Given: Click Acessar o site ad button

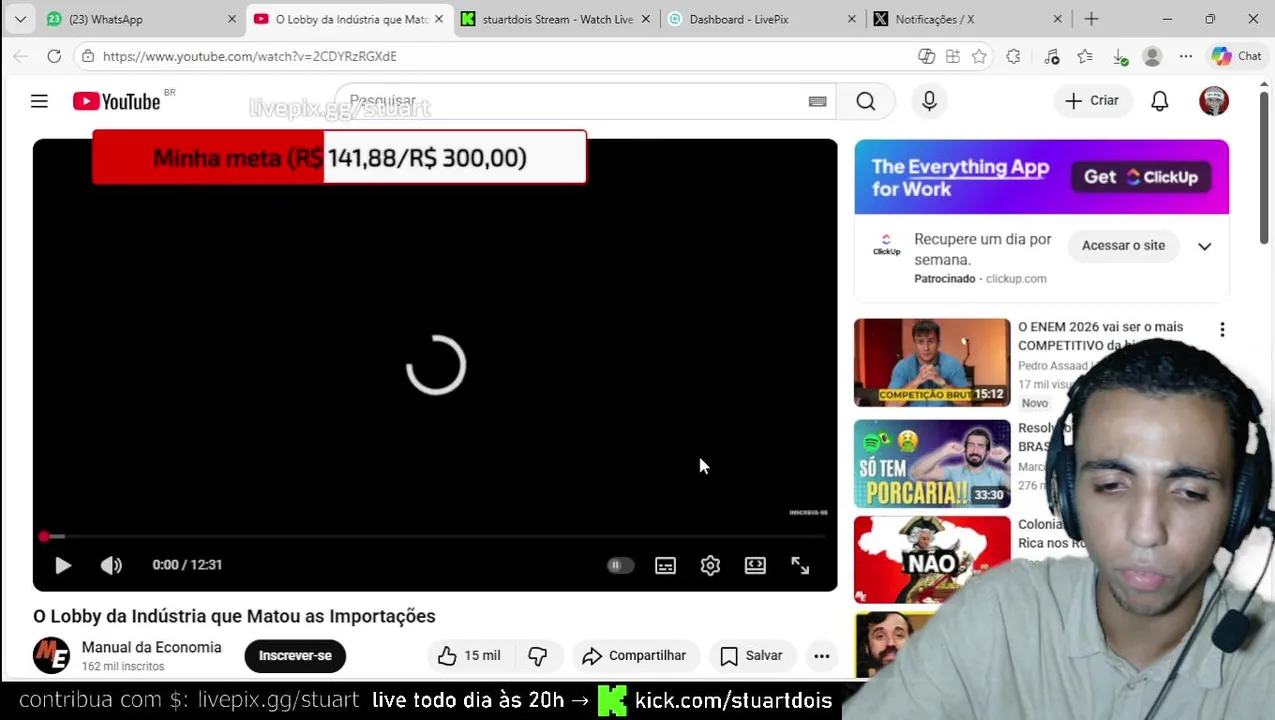Looking at the screenshot, I should 1123,245.
